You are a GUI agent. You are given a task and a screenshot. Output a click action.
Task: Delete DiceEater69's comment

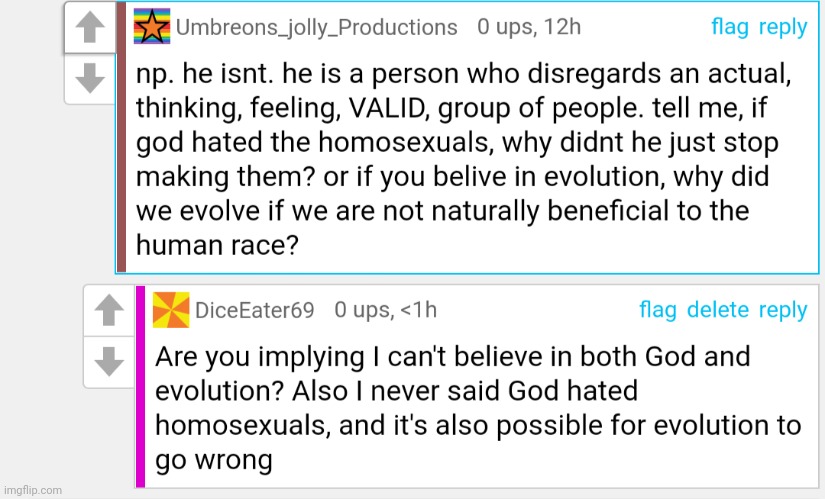718,310
